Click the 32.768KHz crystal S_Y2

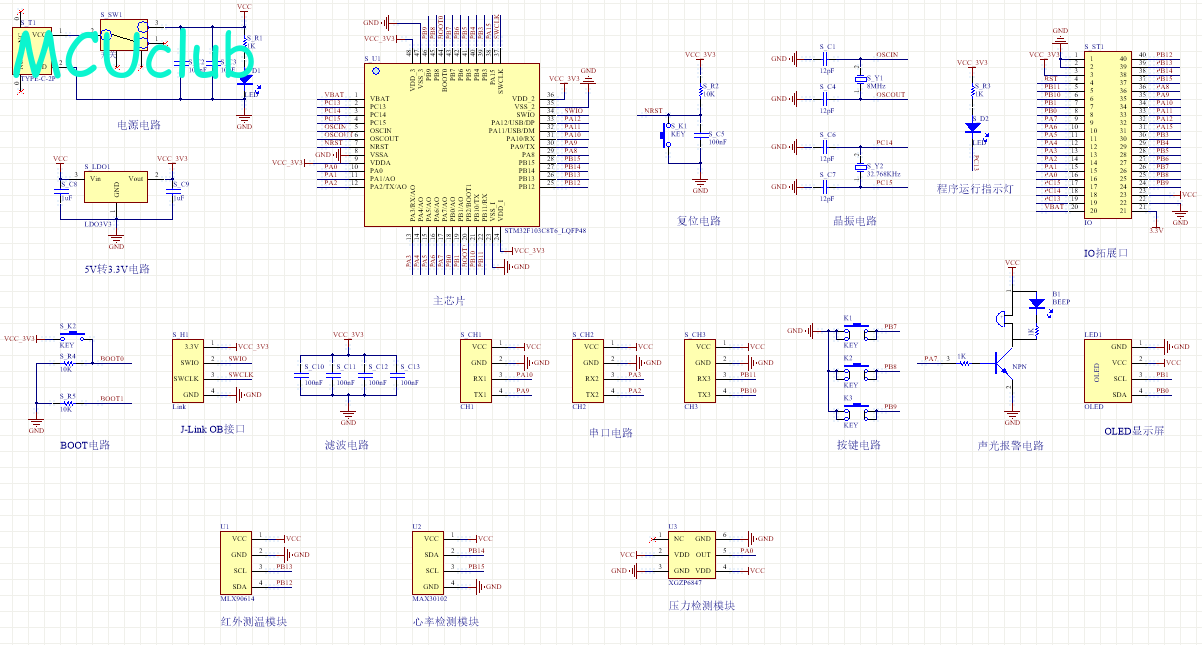tap(859, 166)
